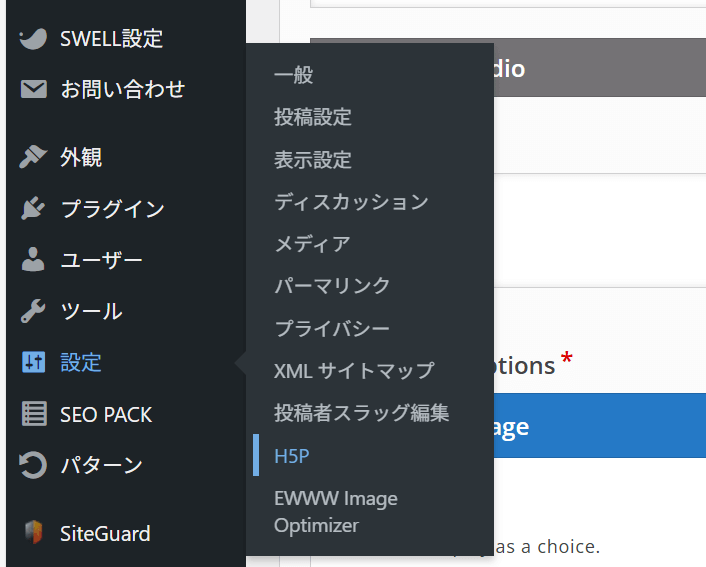Click the プラグイン plug icon
The image size is (706, 567).
[33, 209]
